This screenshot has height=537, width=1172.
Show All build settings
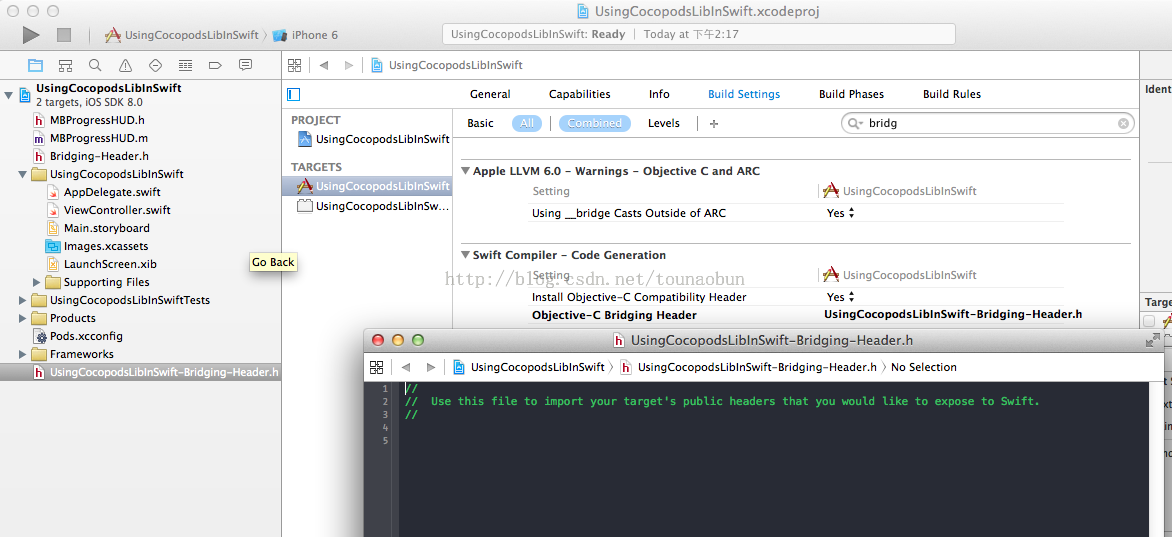click(527, 123)
